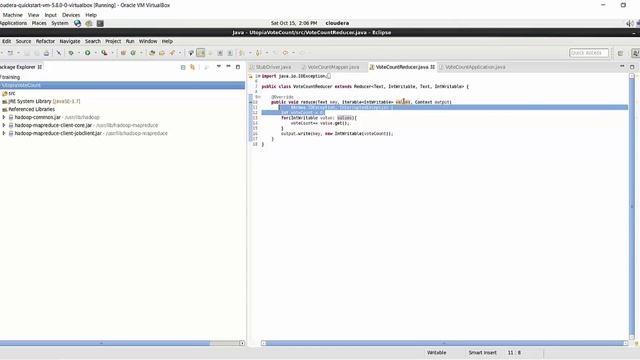640x360 pixels.
Task: Minimize the editor area
Action: pyautogui.click(x=622, y=66)
